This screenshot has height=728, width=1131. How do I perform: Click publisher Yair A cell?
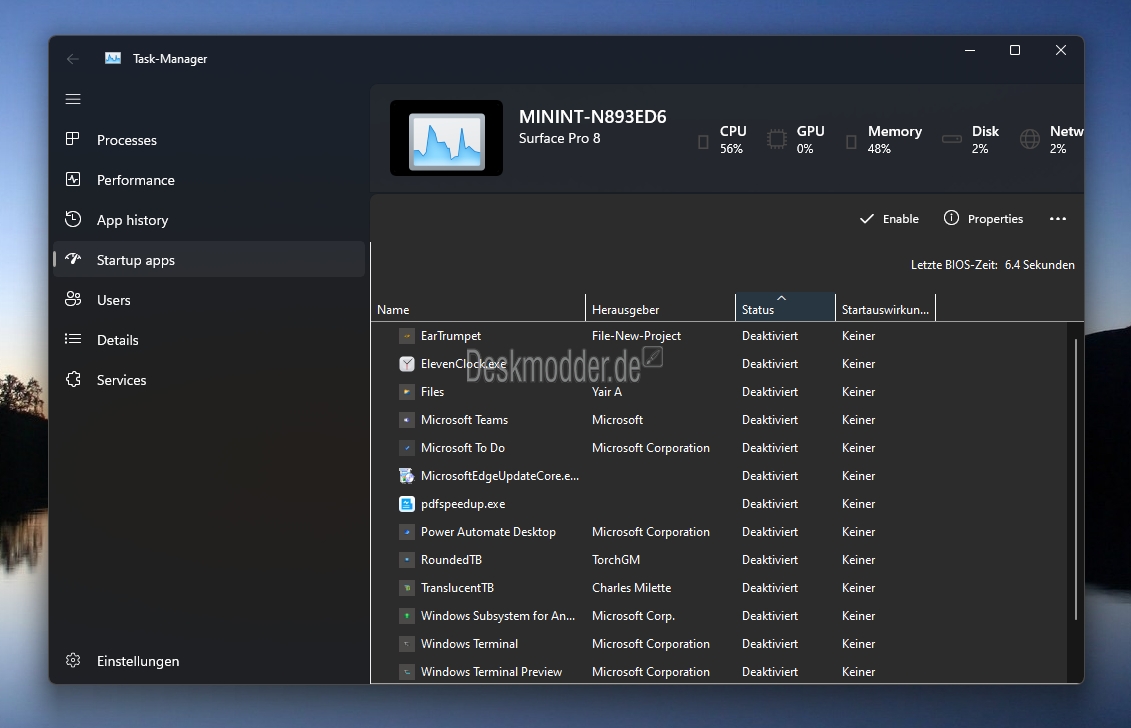click(x=607, y=392)
